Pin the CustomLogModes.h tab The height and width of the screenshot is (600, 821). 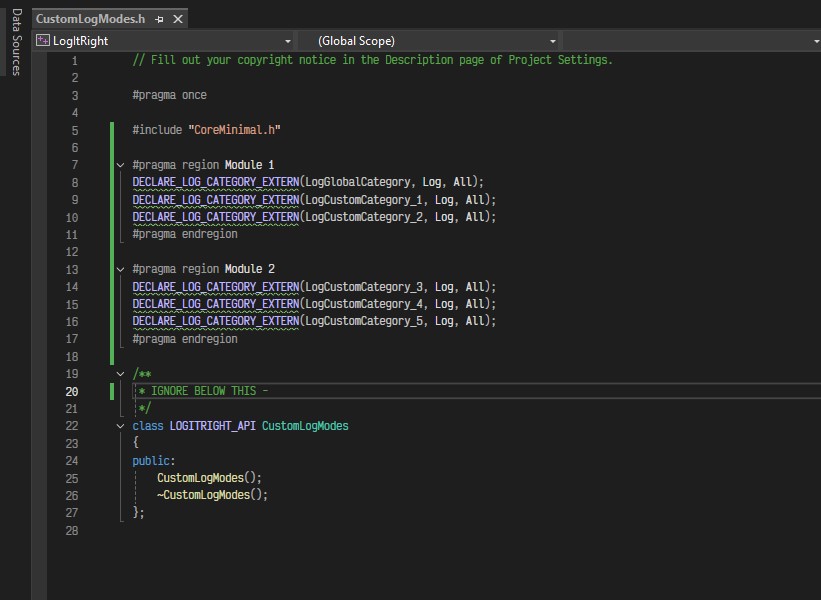click(160, 19)
